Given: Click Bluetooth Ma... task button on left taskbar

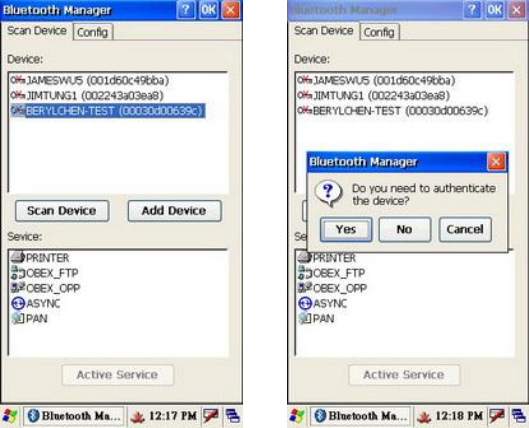Looking at the screenshot, I should click(74, 416).
